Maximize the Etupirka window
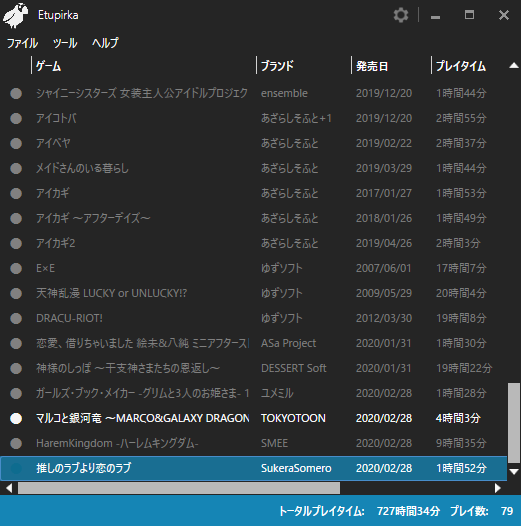This screenshot has height=526, width=521. 469,15
